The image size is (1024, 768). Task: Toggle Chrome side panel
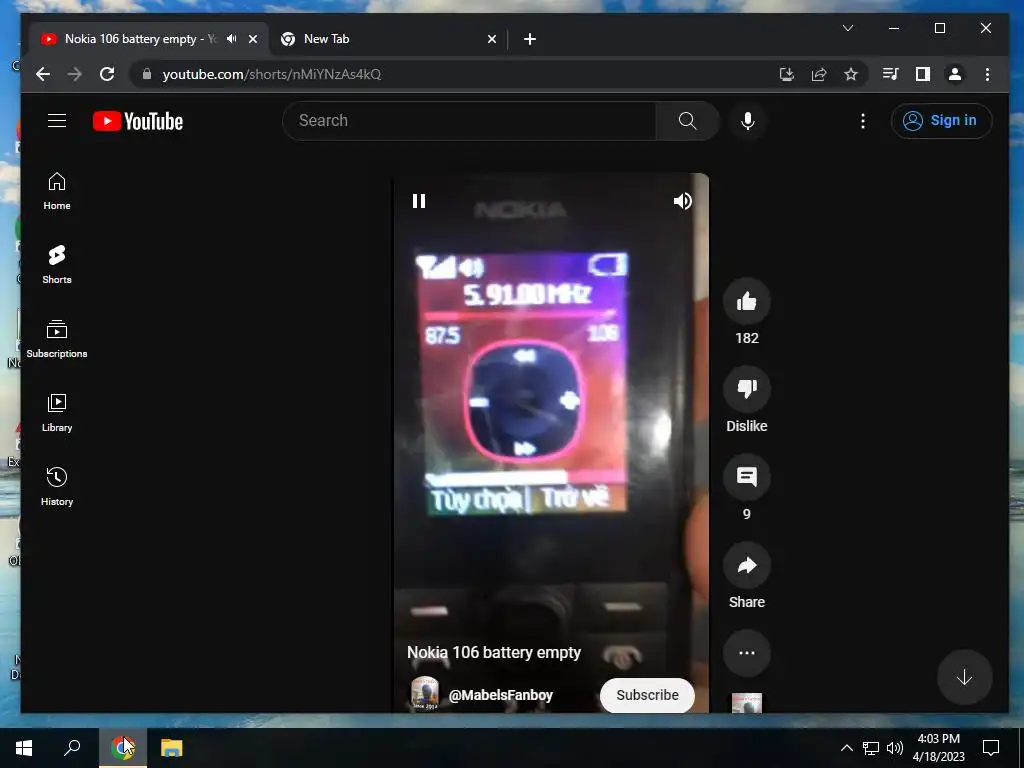point(923,74)
